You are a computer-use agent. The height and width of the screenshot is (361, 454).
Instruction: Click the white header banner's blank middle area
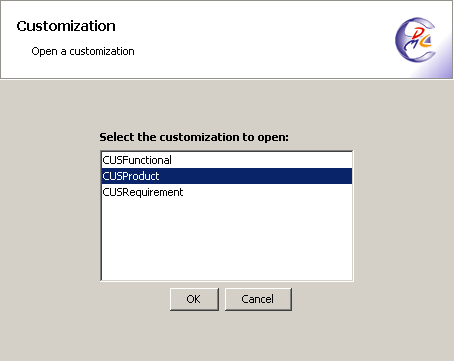coord(260,39)
